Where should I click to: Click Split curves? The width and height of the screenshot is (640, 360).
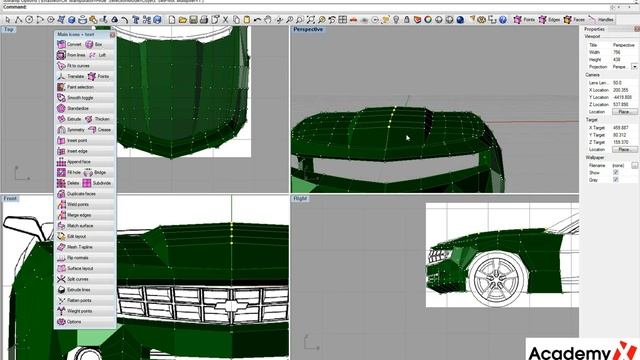tap(73, 279)
